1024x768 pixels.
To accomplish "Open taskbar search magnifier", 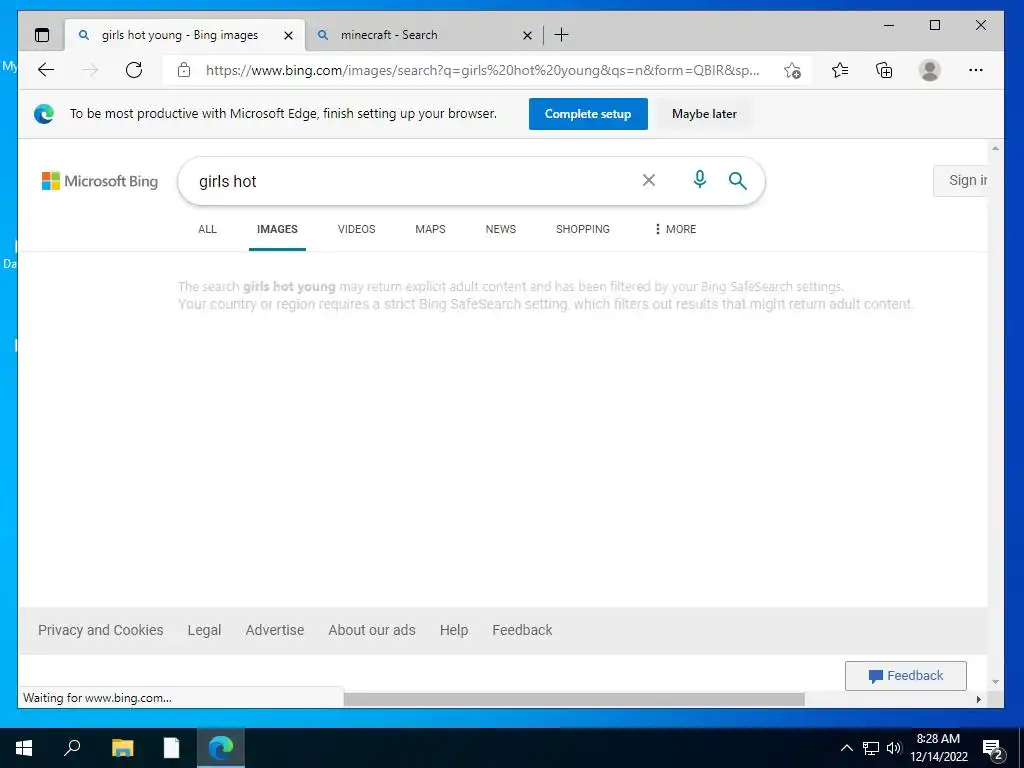I will [x=72, y=747].
